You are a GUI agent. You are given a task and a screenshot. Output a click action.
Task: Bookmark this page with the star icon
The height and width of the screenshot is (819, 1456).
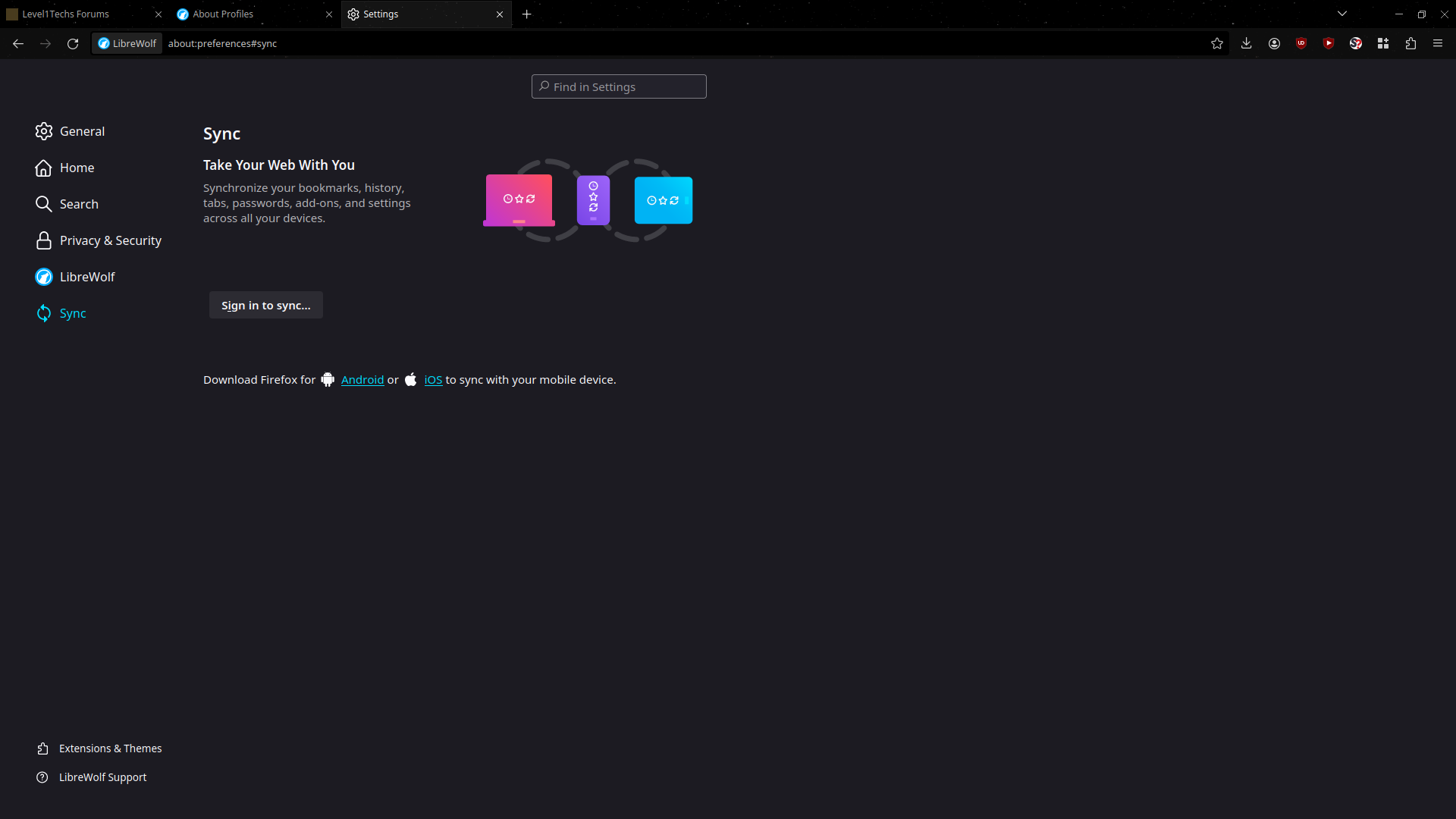(1217, 43)
